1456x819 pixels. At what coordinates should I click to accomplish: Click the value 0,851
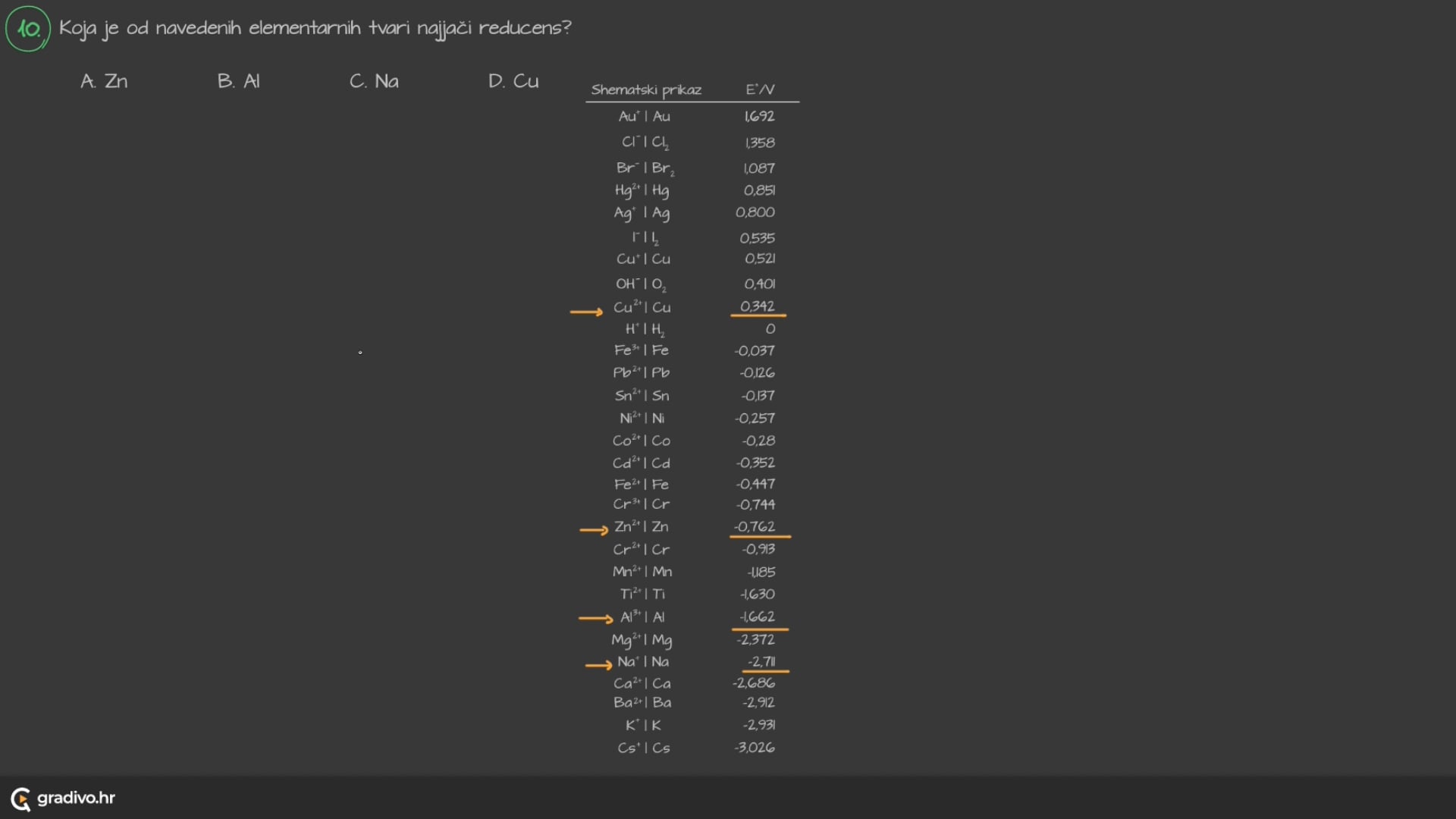pyautogui.click(x=759, y=190)
